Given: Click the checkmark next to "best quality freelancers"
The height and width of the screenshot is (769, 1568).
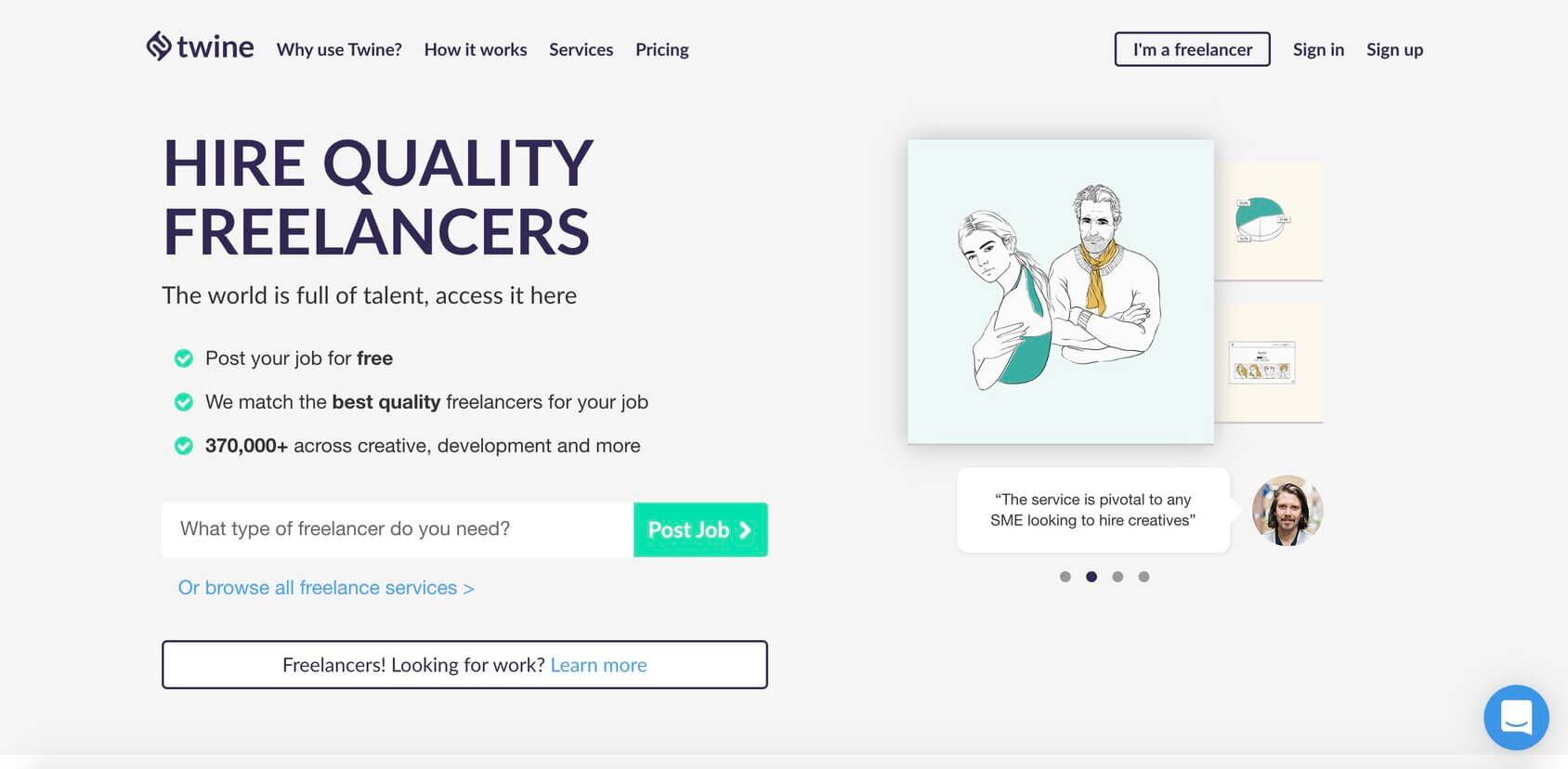Looking at the screenshot, I should [184, 401].
